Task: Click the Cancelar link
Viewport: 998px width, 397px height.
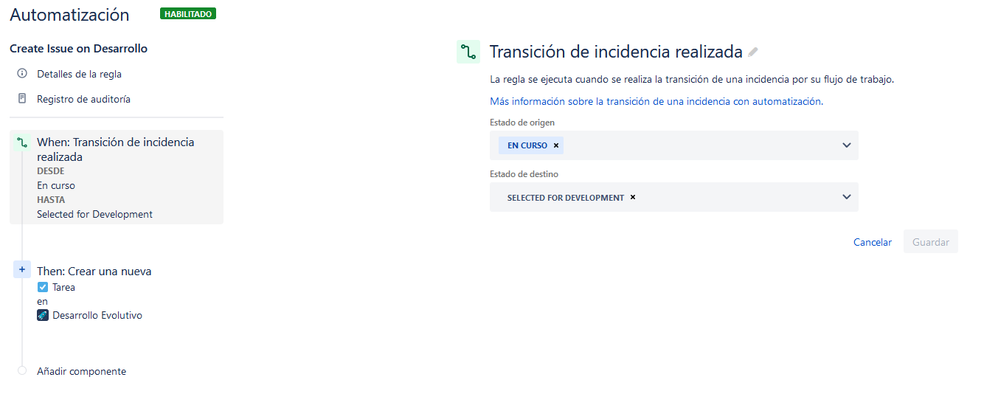Action: (x=873, y=242)
